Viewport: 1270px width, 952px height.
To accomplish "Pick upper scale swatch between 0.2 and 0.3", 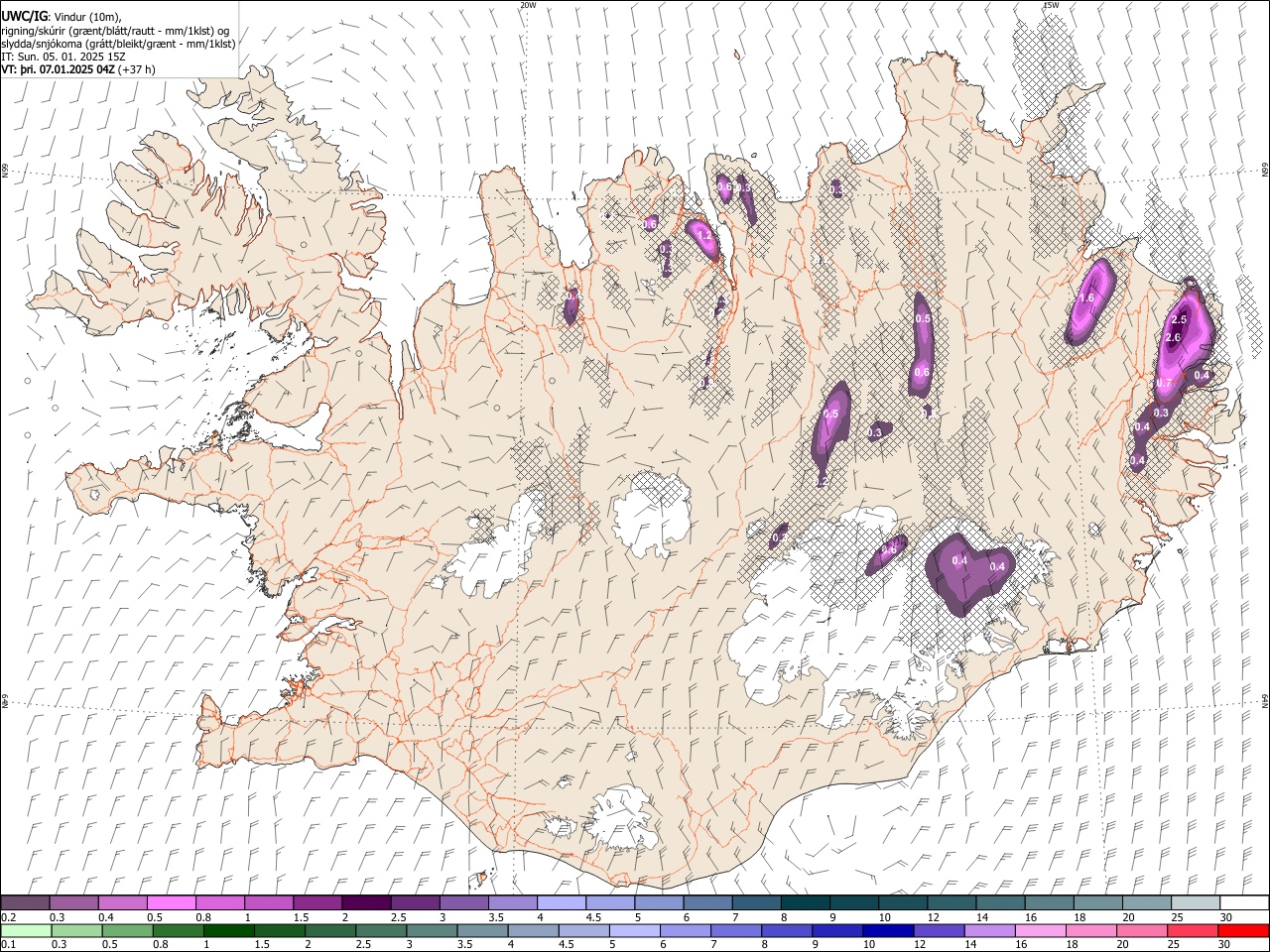I will (26, 903).
